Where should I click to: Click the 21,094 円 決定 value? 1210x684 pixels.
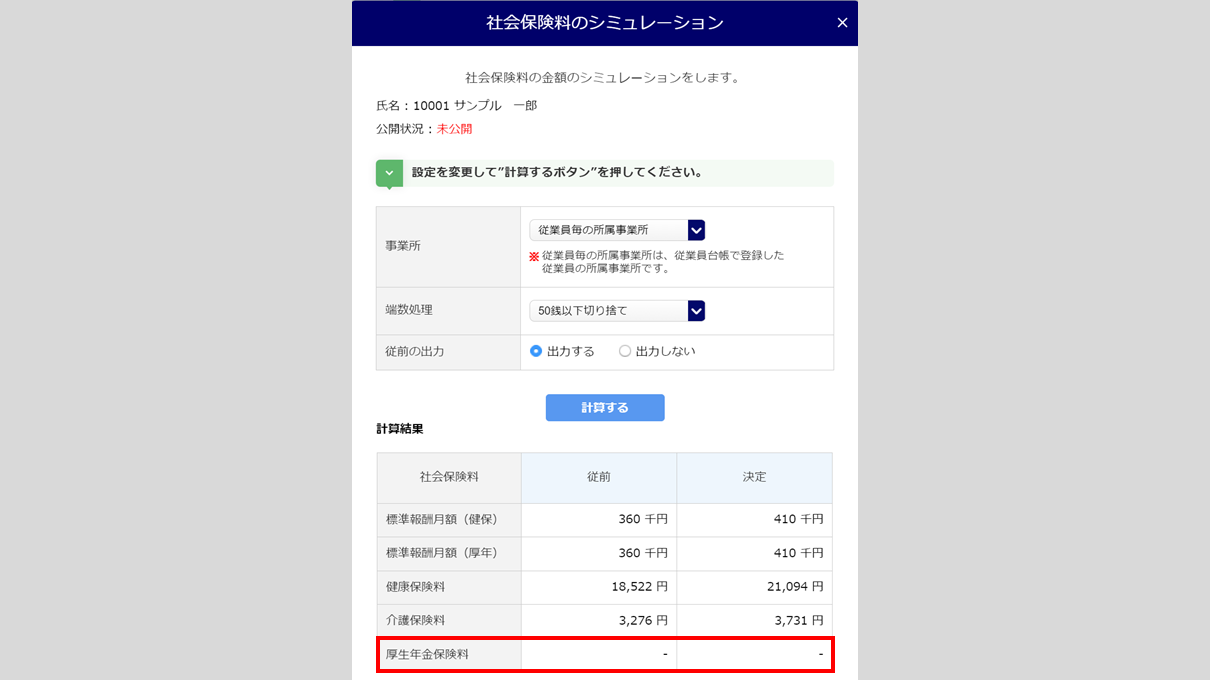click(795, 587)
